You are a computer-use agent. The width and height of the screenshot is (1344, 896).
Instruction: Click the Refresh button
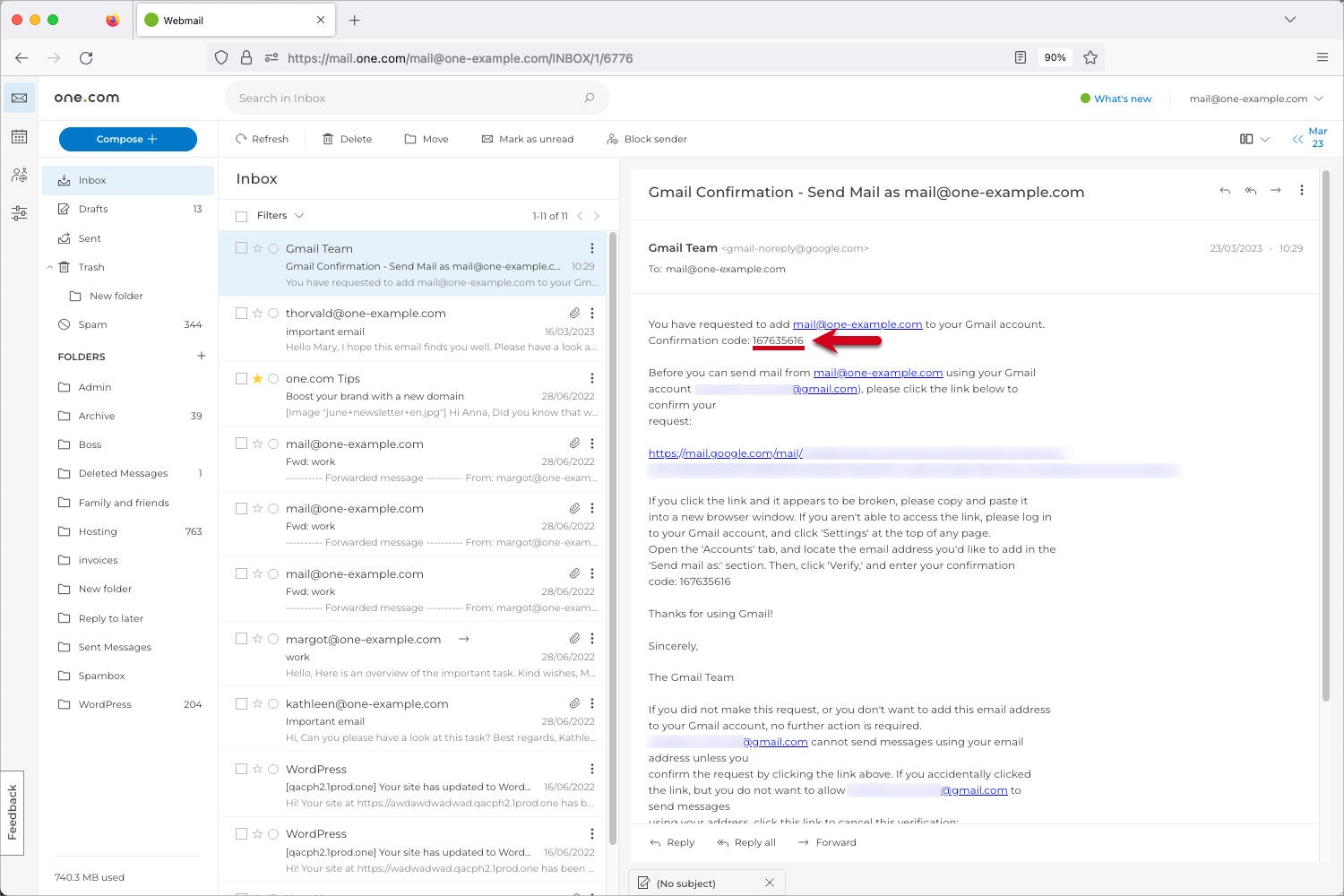point(262,139)
